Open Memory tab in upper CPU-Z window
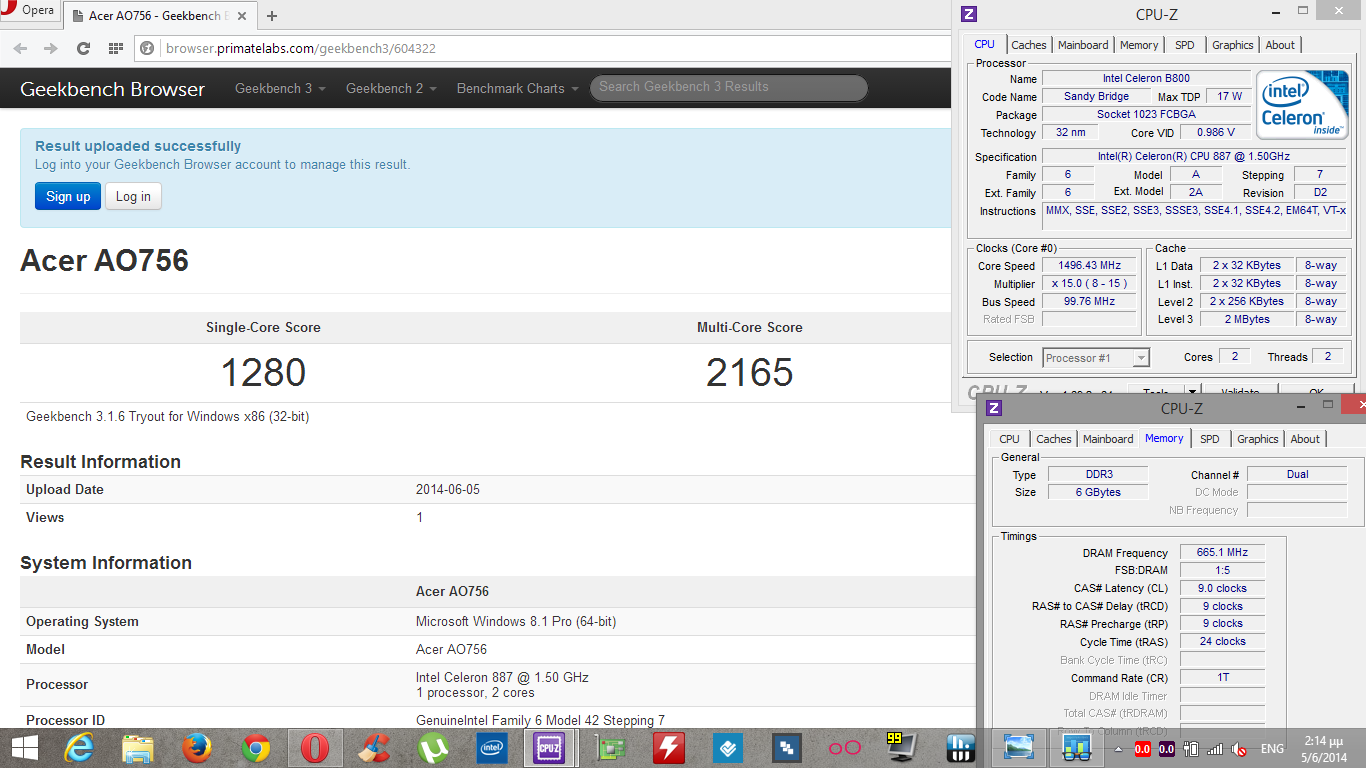Screen dimensions: 1366x768 click(1139, 45)
